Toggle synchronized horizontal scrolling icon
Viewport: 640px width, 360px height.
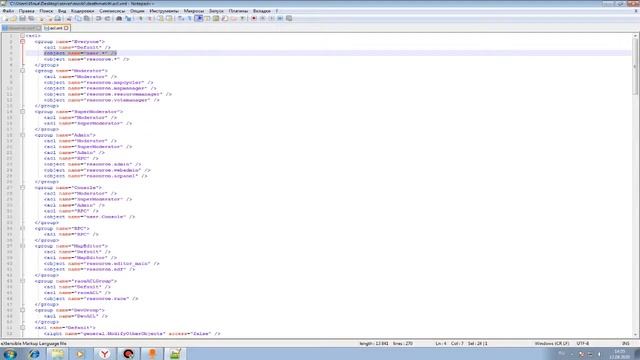coord(169,18)
